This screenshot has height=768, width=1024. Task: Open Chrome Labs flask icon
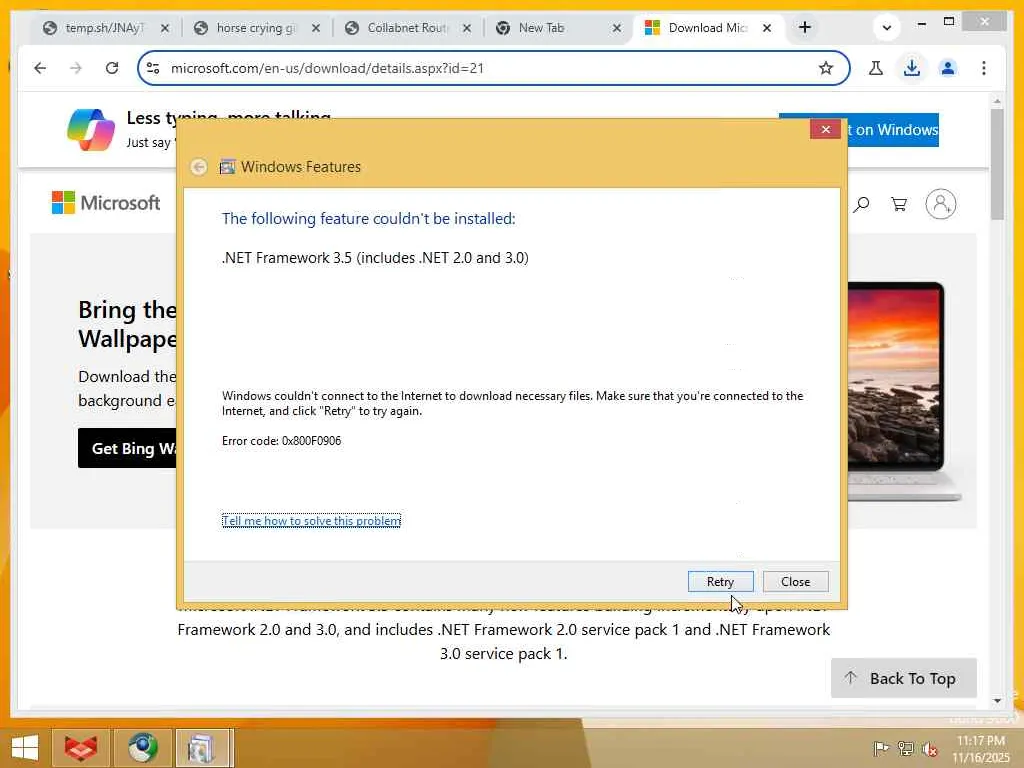[x=876, y=68]
